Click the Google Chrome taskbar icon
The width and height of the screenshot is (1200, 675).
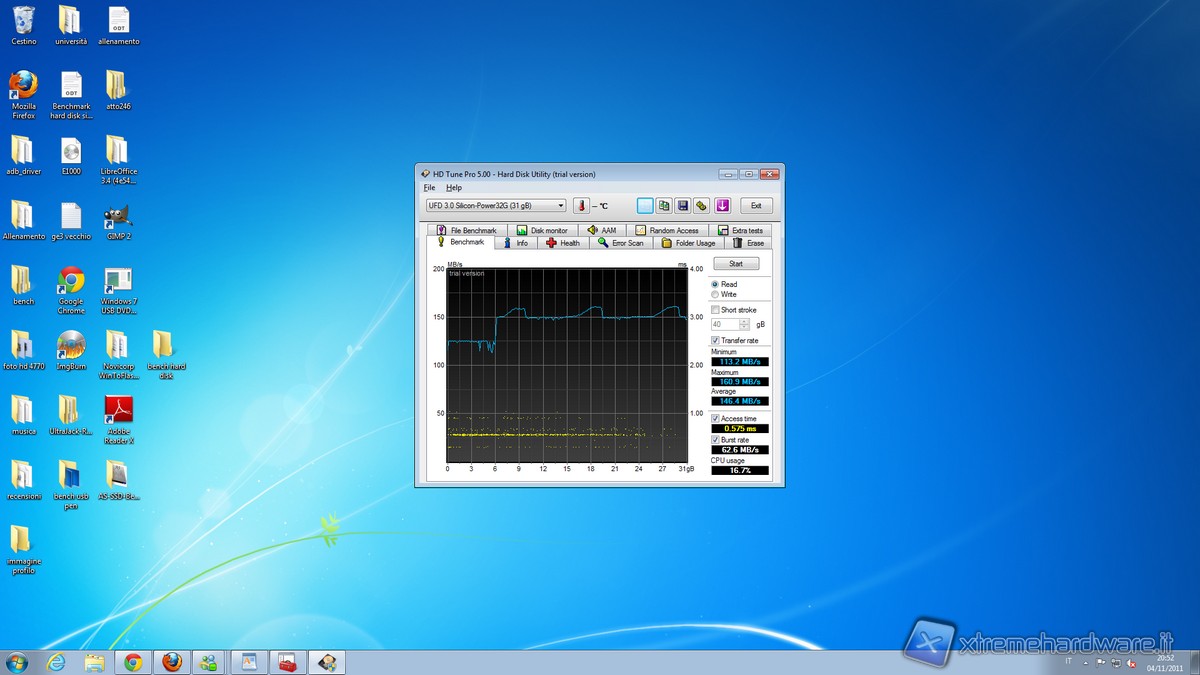(x=133, y=662)
